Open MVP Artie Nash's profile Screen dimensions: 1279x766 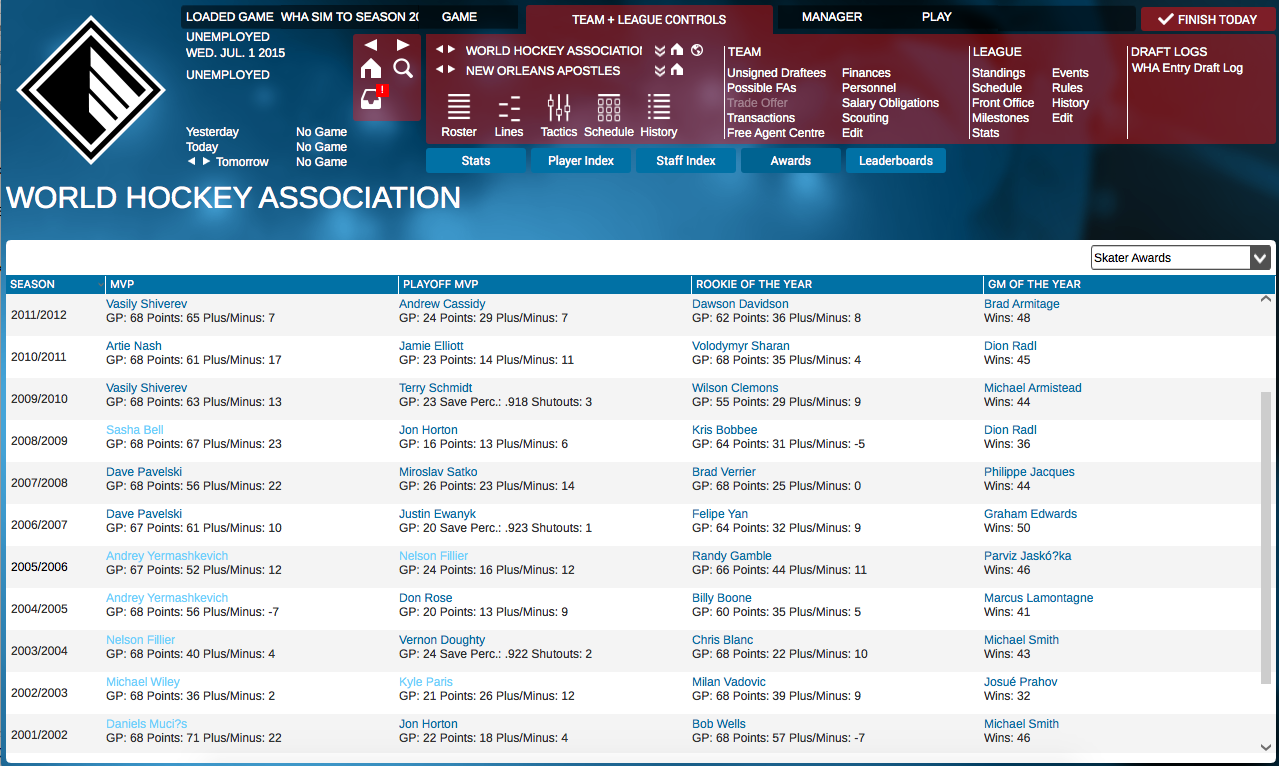tap(134, 346)
